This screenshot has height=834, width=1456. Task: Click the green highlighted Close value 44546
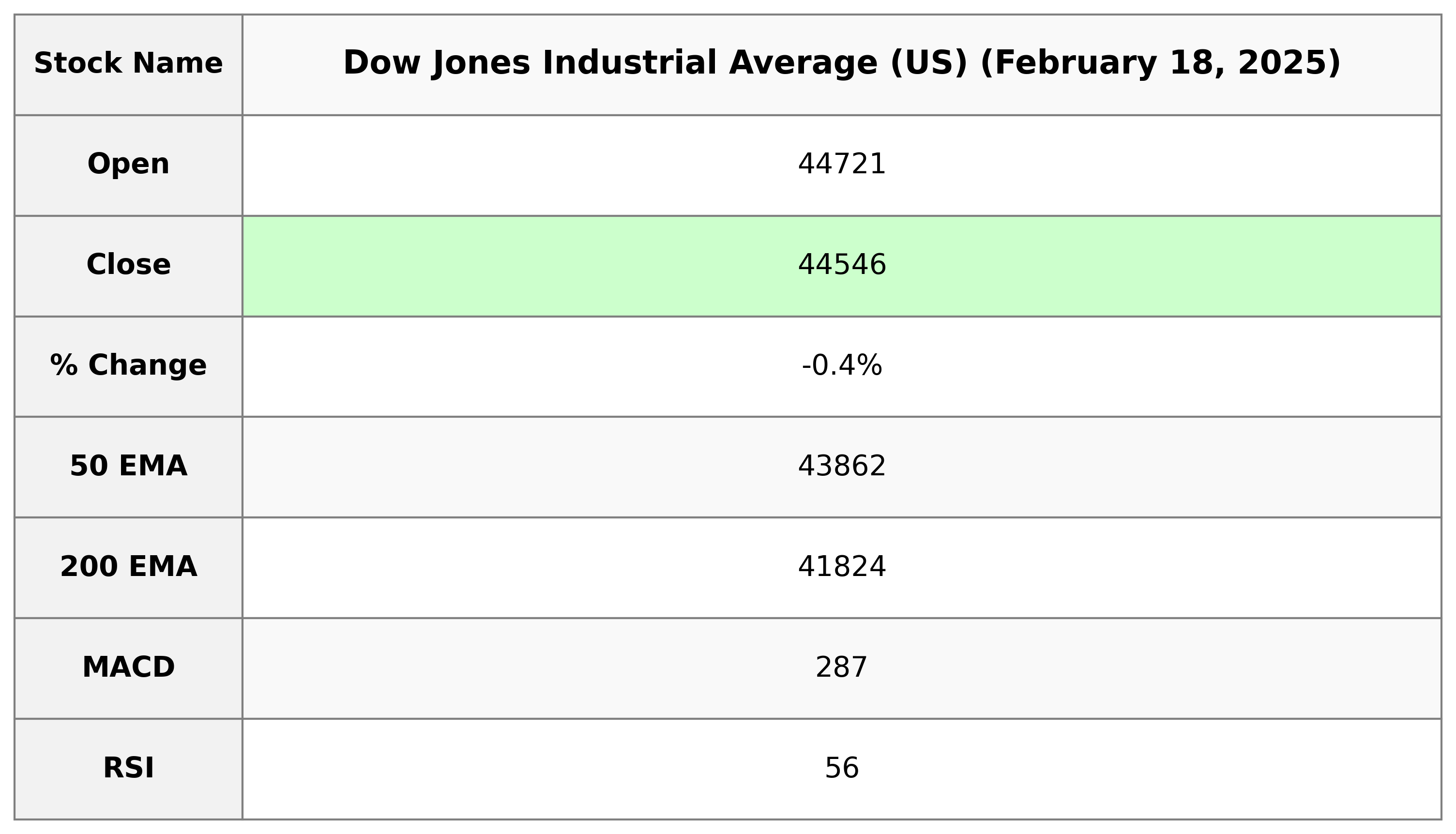[841, 265]
